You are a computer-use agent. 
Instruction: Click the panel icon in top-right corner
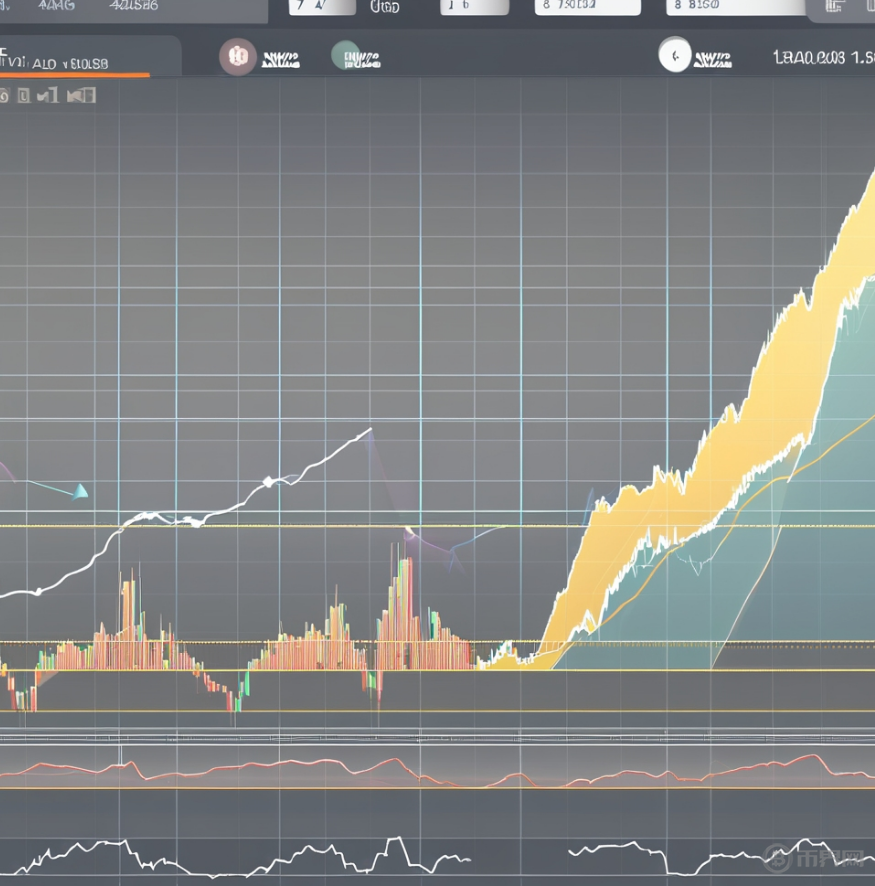point(840,10)
